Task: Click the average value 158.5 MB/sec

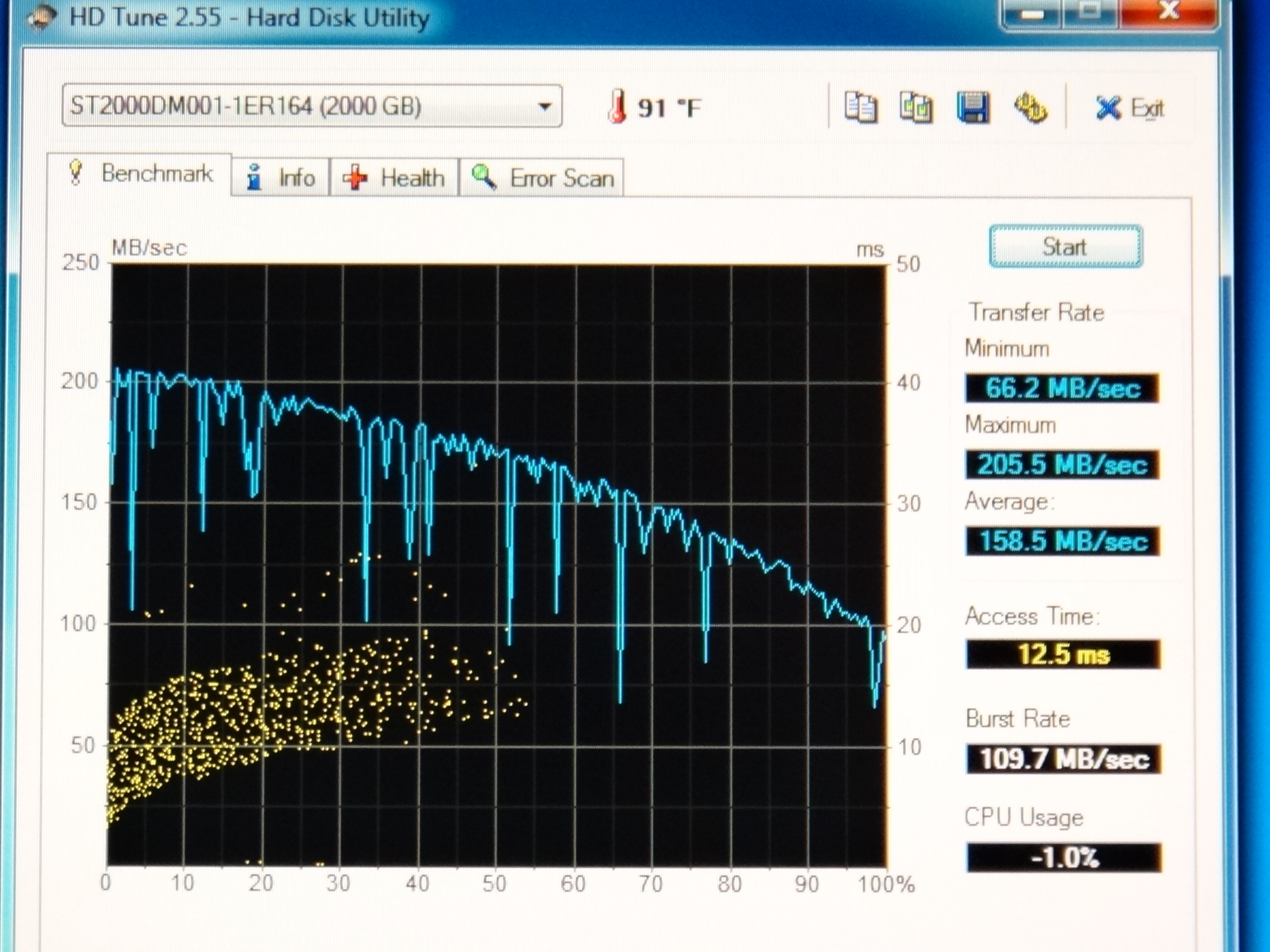Action: coord(1063,541)
